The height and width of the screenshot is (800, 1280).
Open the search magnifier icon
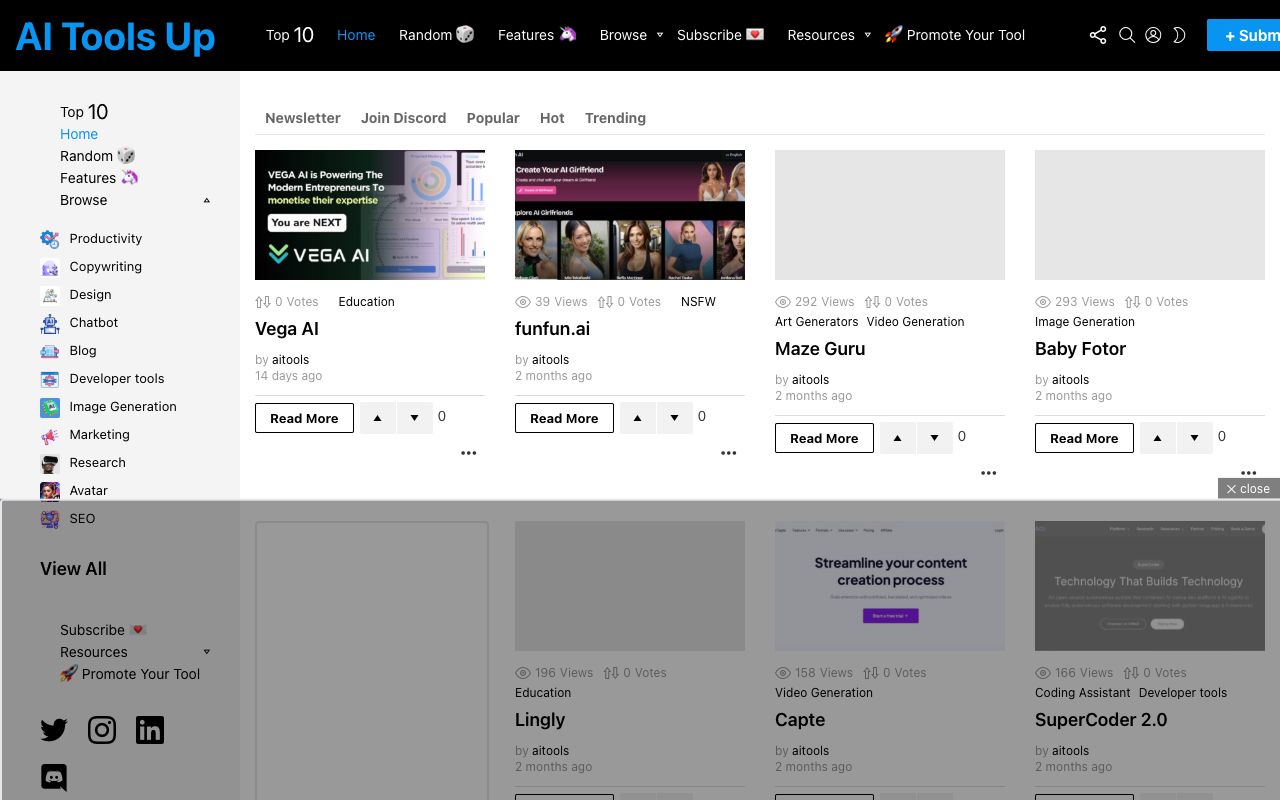1127,35
